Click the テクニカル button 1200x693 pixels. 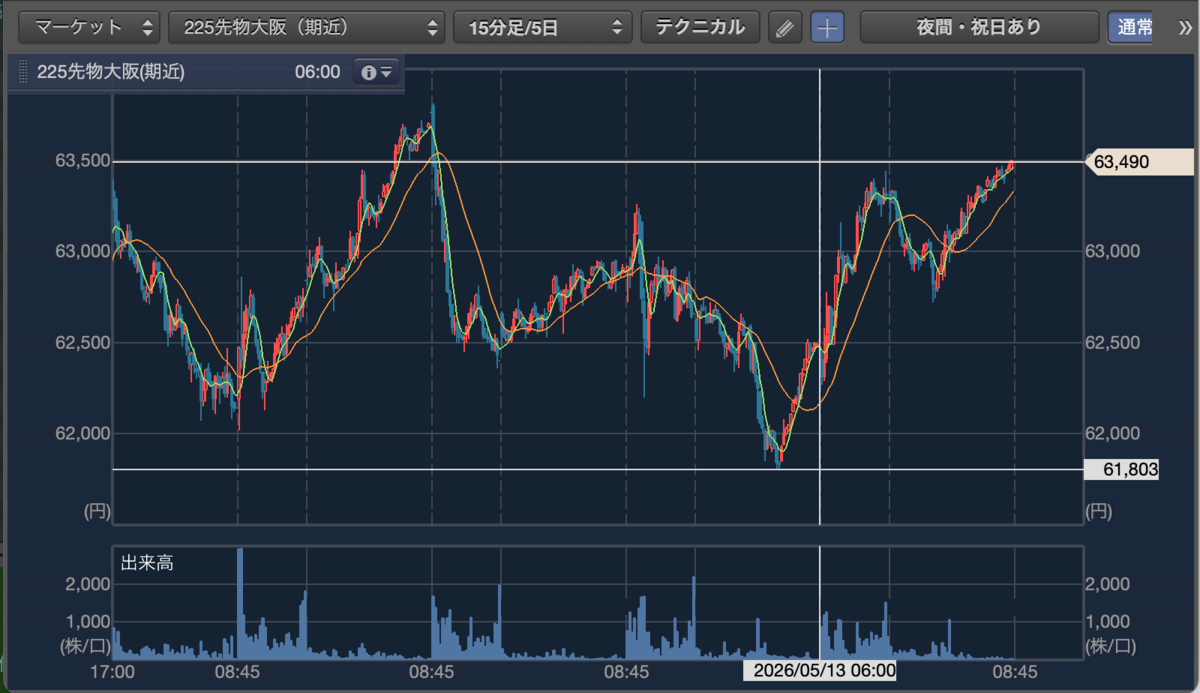point(700,27)
